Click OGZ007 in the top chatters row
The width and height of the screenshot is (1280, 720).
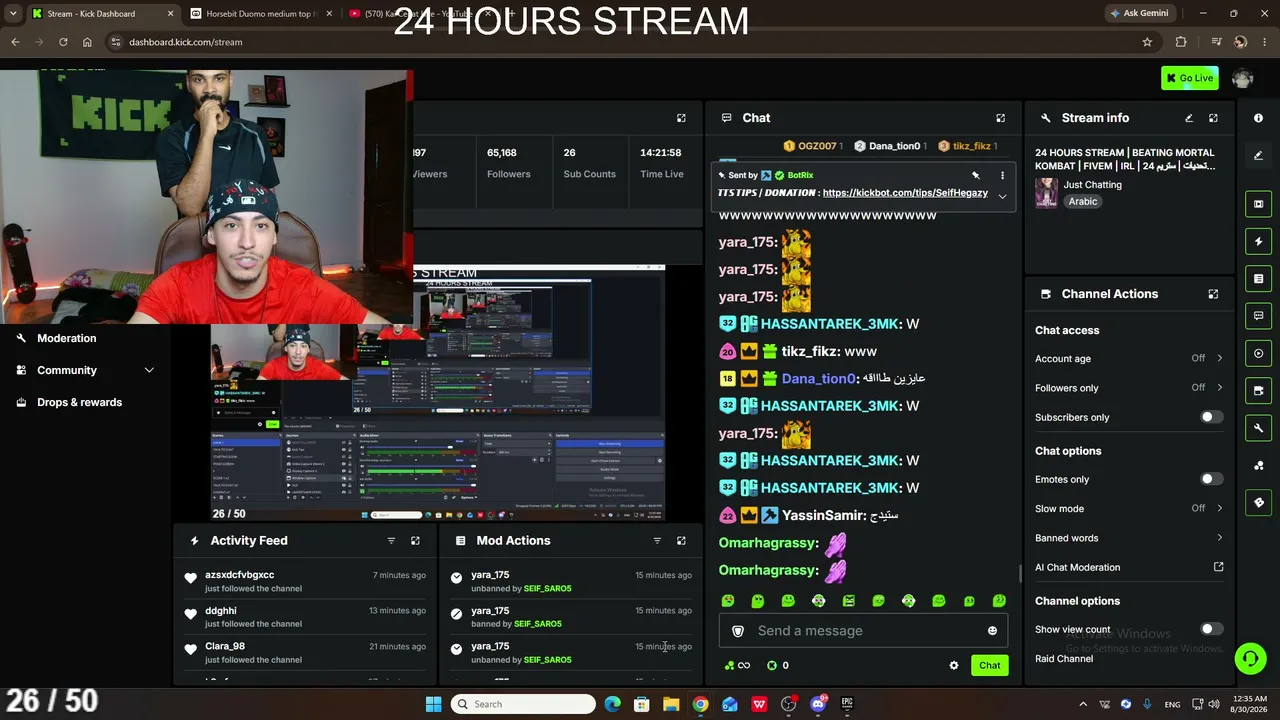(817, 146)
